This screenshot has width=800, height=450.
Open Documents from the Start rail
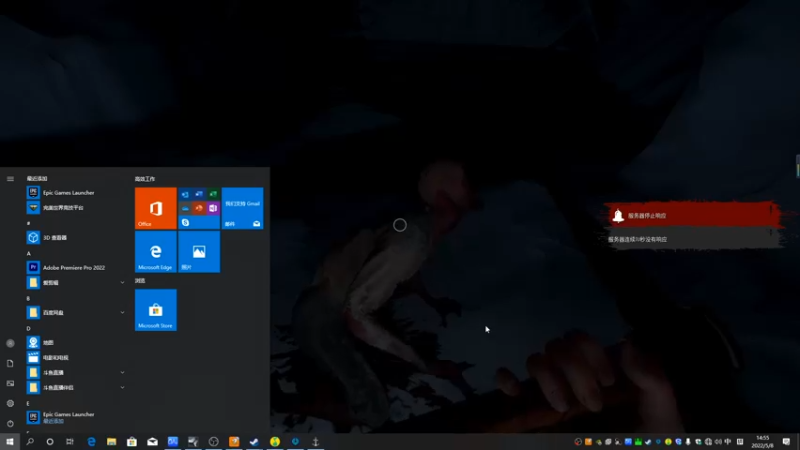click(x=10, y=363)
